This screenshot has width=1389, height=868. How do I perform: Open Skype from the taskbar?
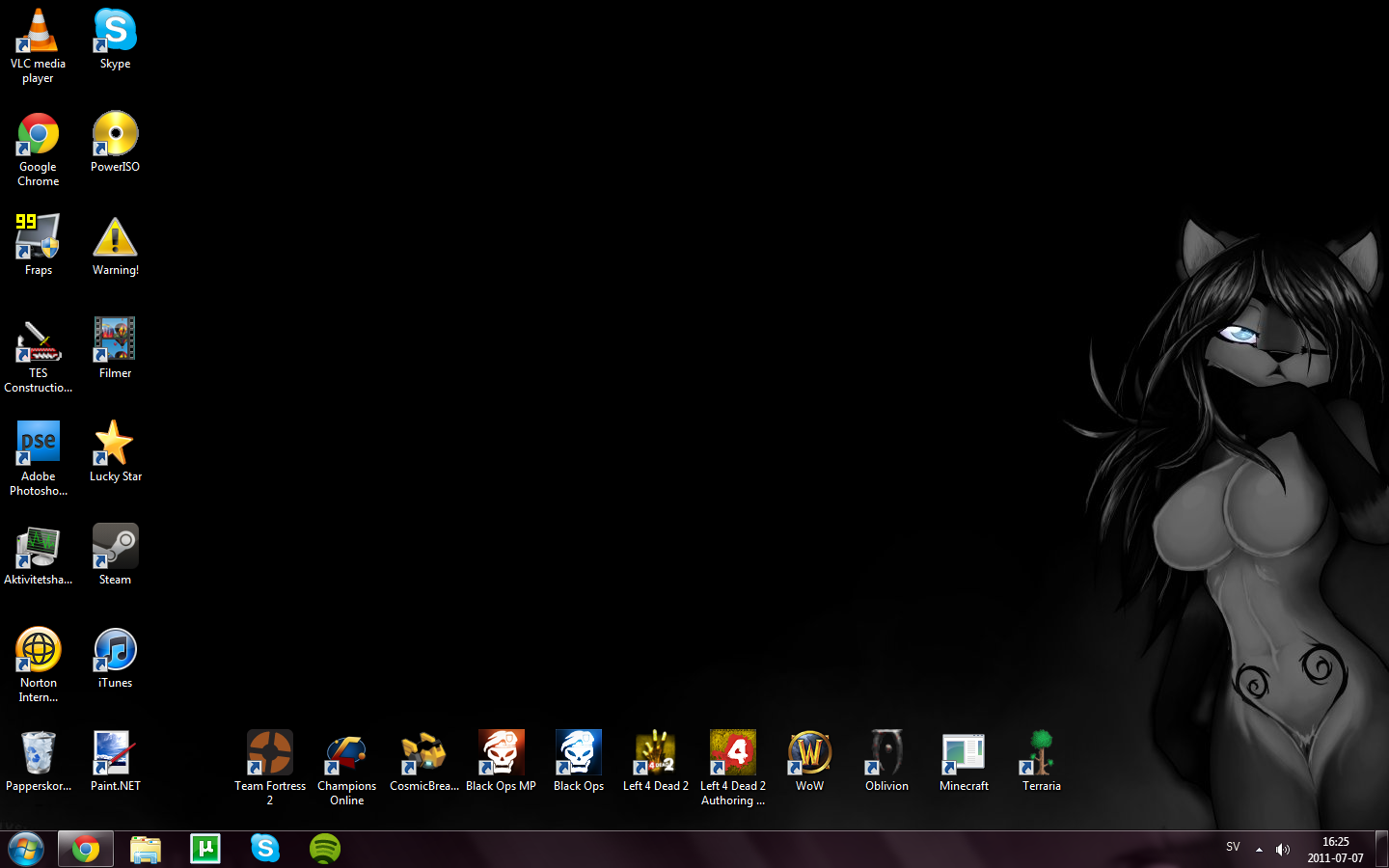tap(265, 850)
